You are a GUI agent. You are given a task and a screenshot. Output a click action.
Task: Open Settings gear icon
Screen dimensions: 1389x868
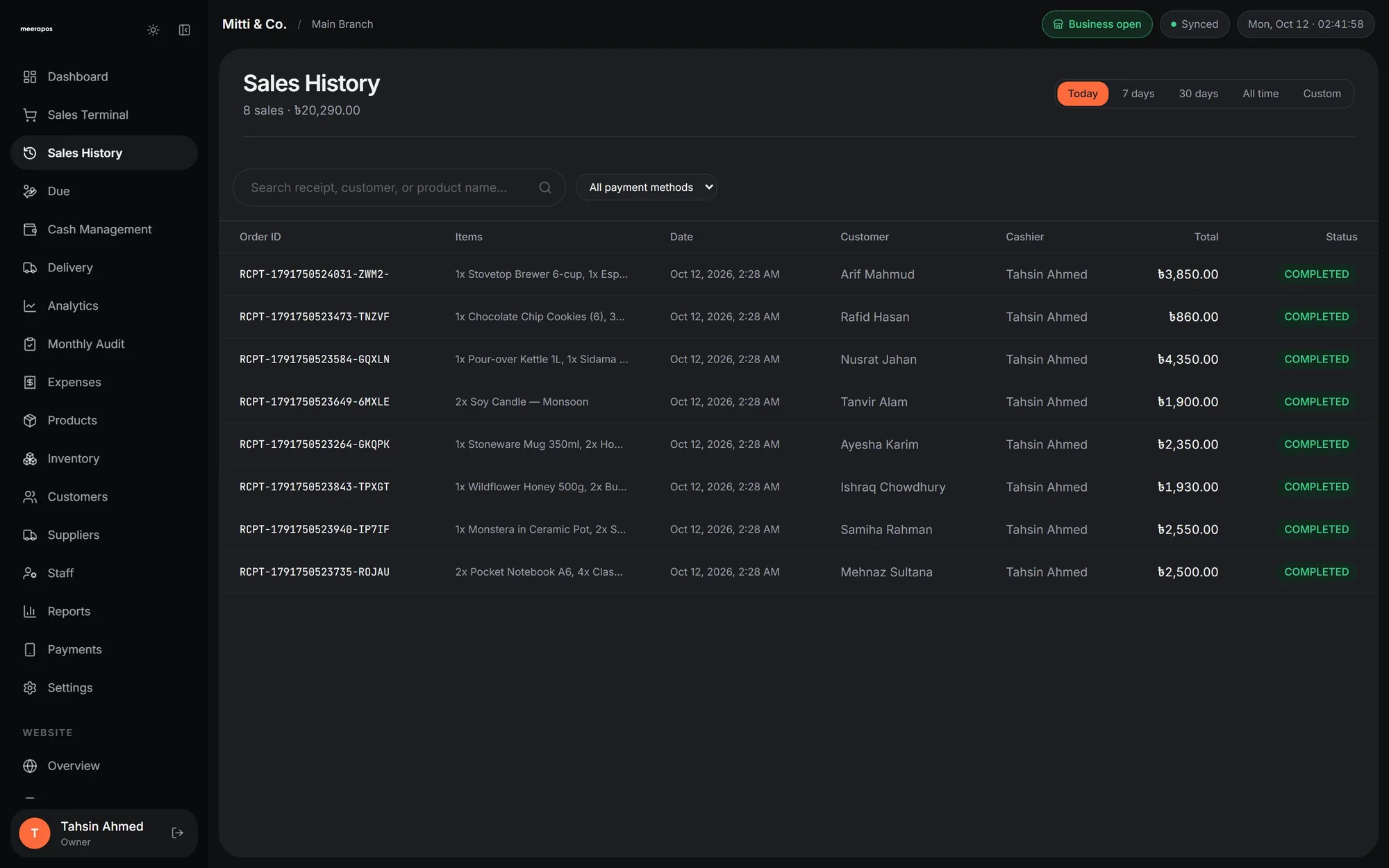(x=30, y=687)
